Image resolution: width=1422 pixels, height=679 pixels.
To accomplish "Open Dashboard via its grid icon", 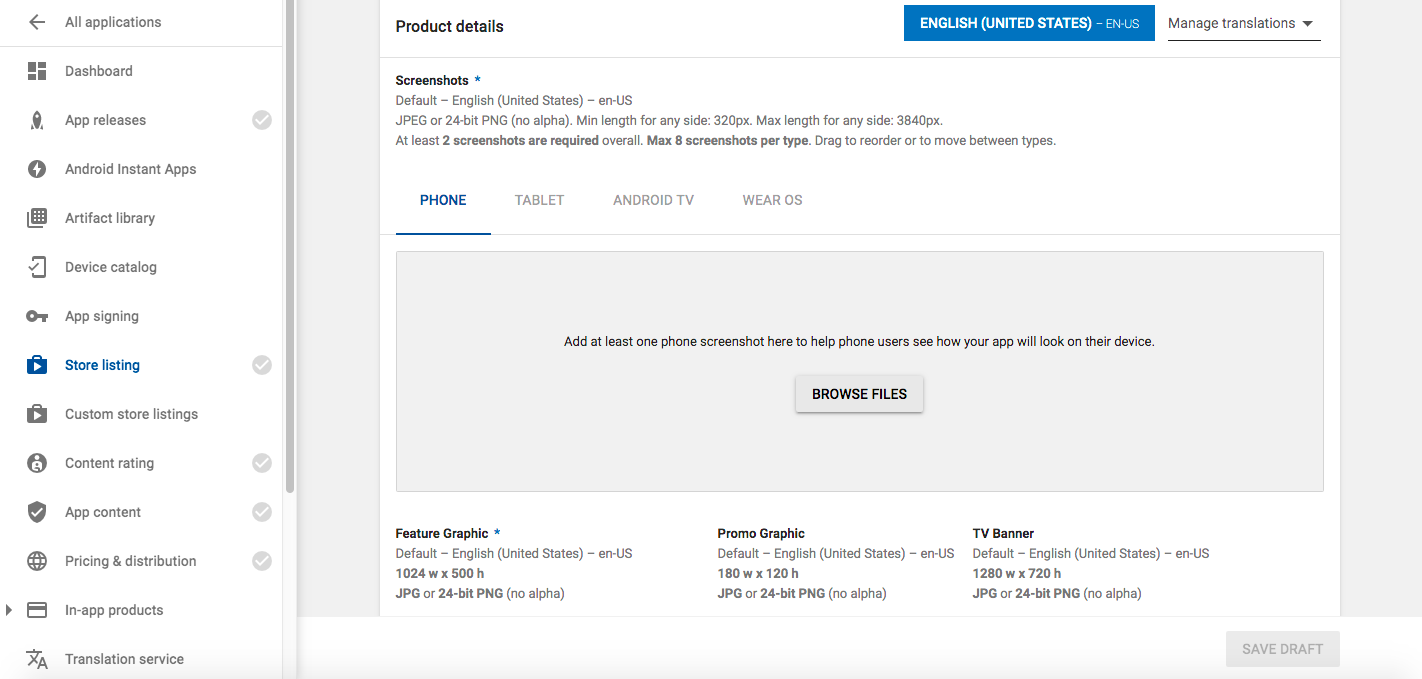I will (37, 71).
